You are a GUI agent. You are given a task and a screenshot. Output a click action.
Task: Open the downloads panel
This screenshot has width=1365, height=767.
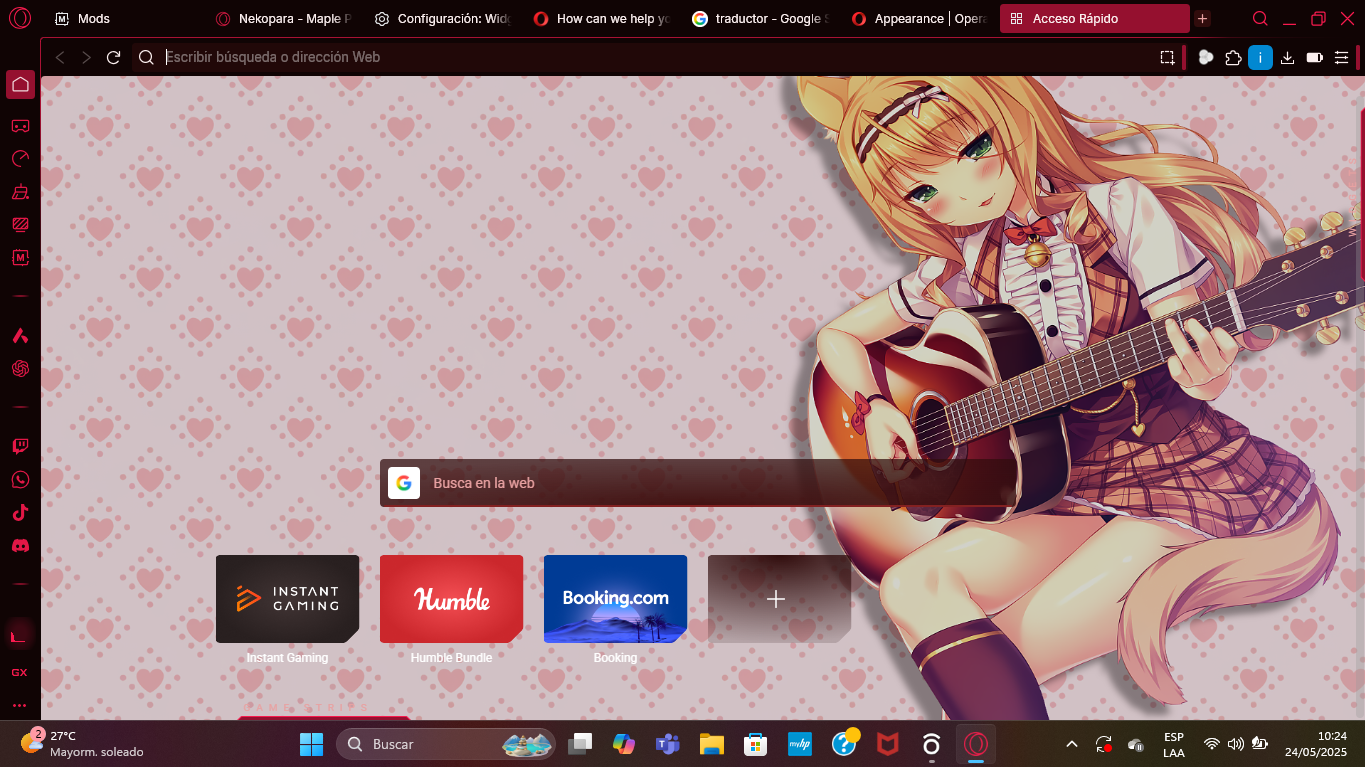(x=1288, y=57)
